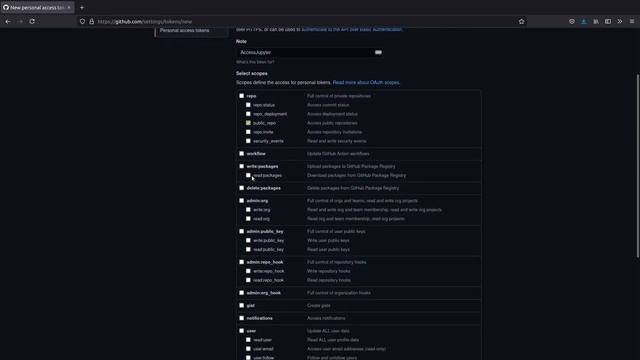Check the admin:org_hook checkbox

coord(242,293)
